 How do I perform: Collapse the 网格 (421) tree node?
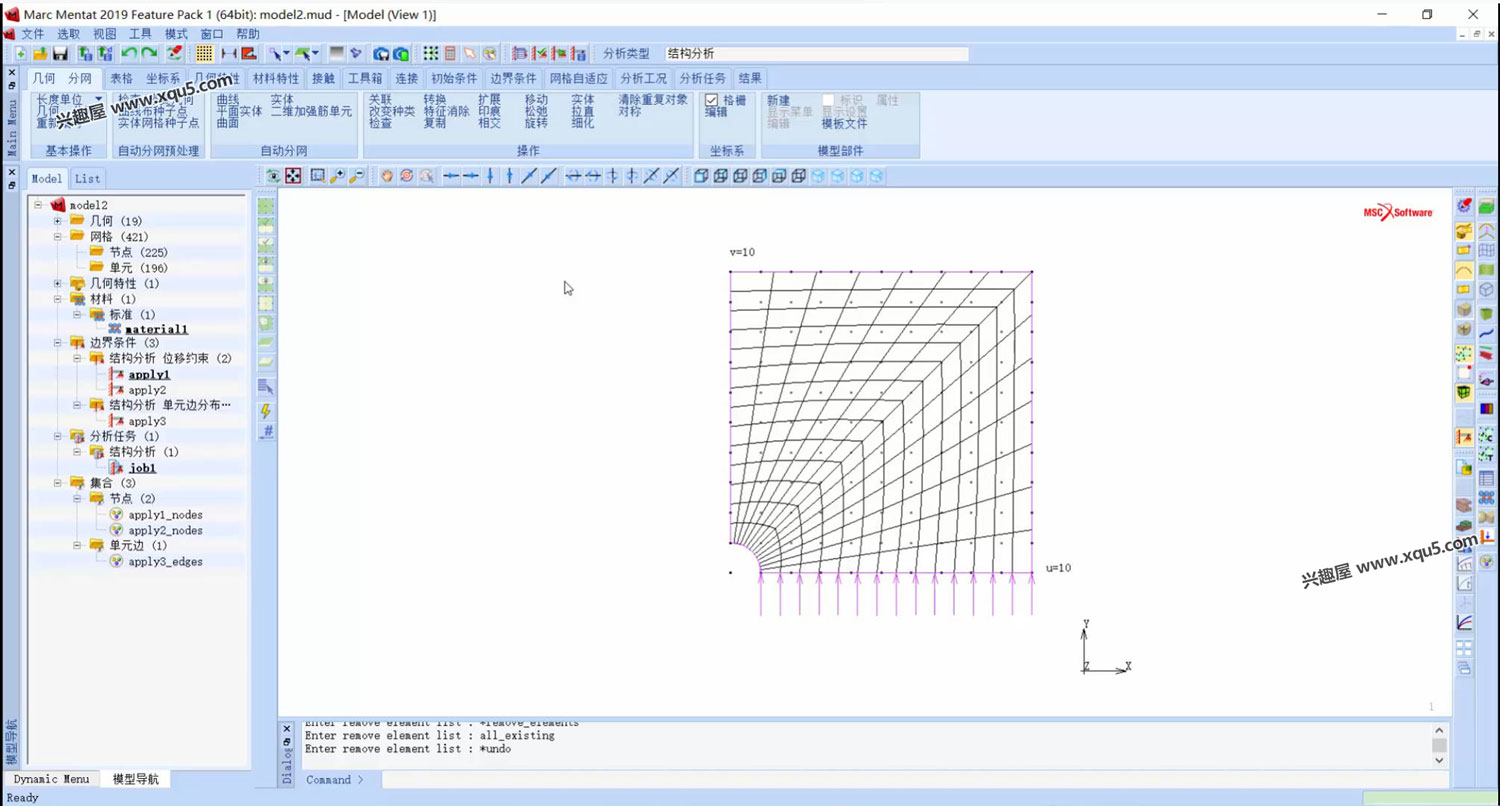tap(58, 237)
